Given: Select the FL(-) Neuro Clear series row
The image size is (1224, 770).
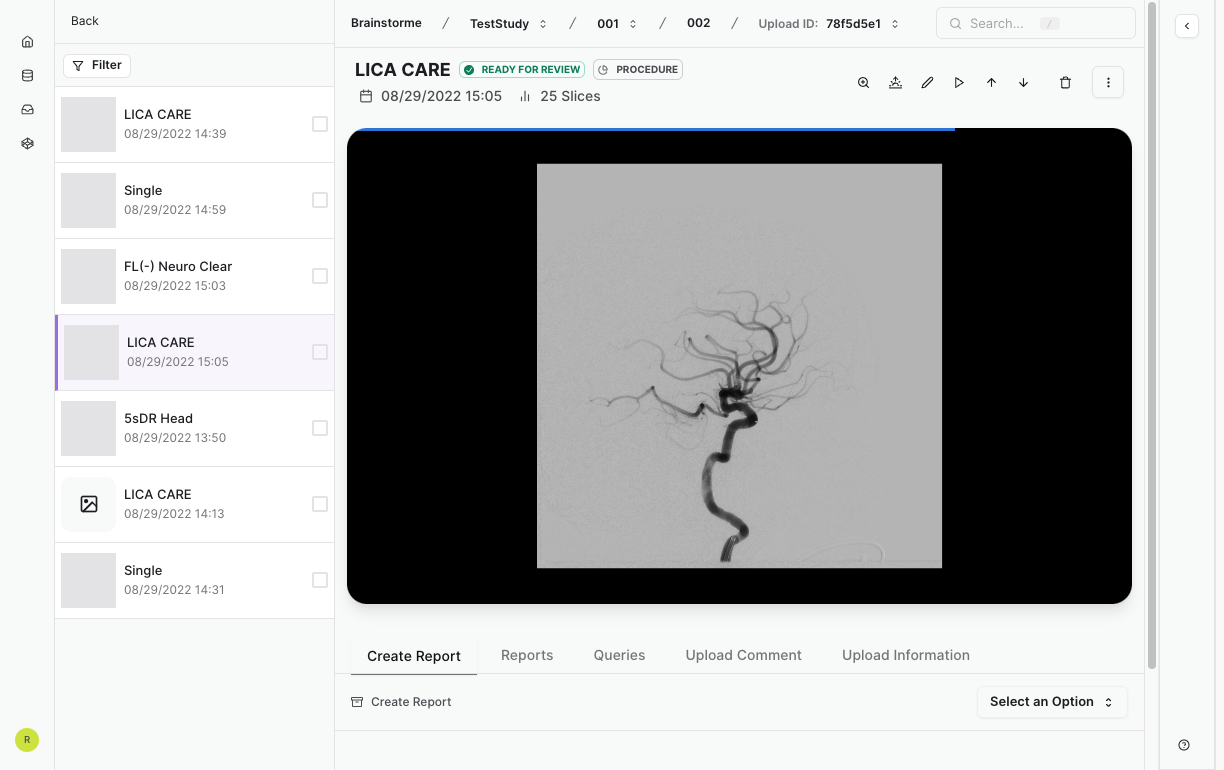Looking at the screenshot, I should tap(194, 276).
